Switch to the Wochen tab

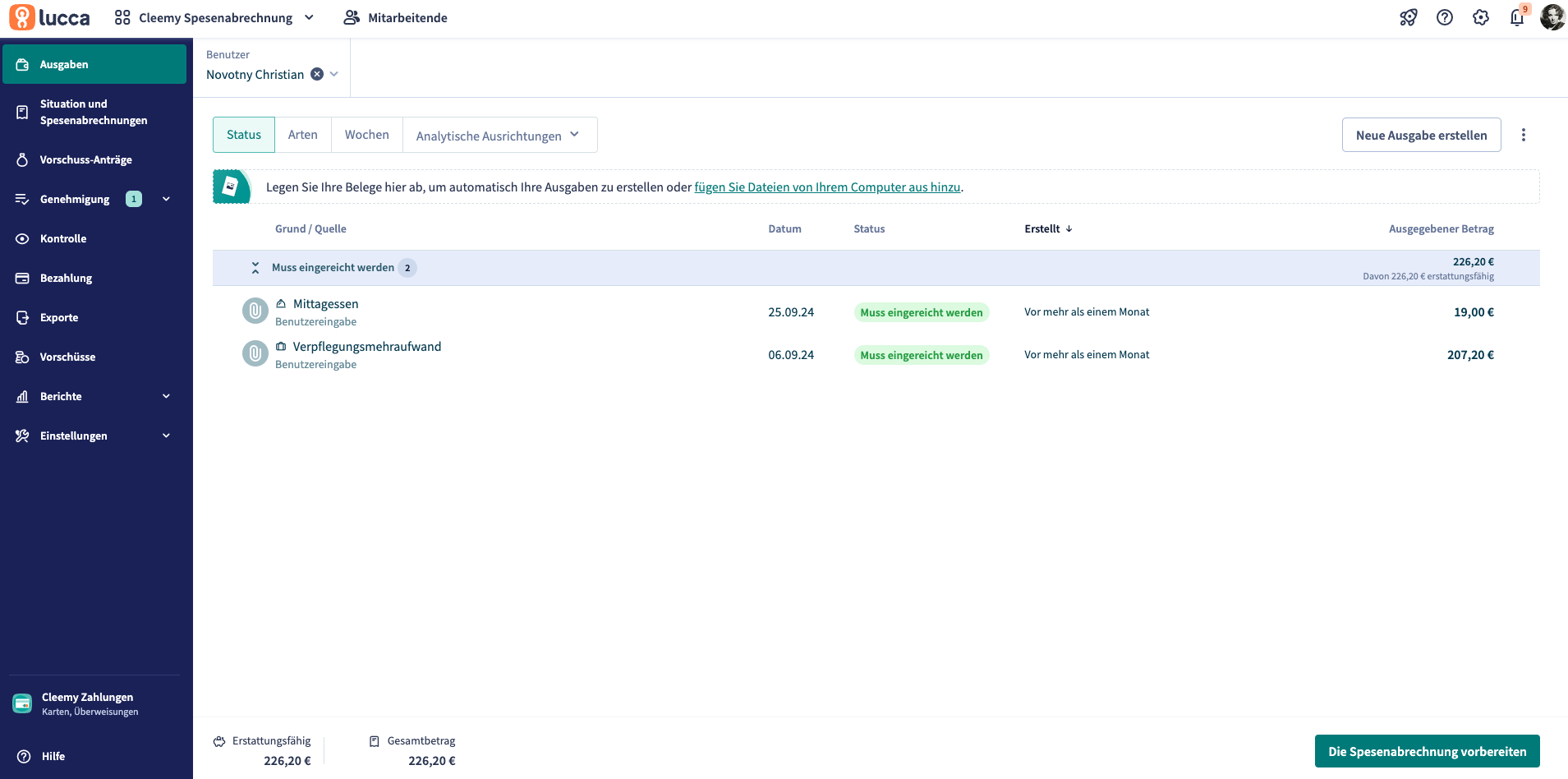tap(366, 135)
